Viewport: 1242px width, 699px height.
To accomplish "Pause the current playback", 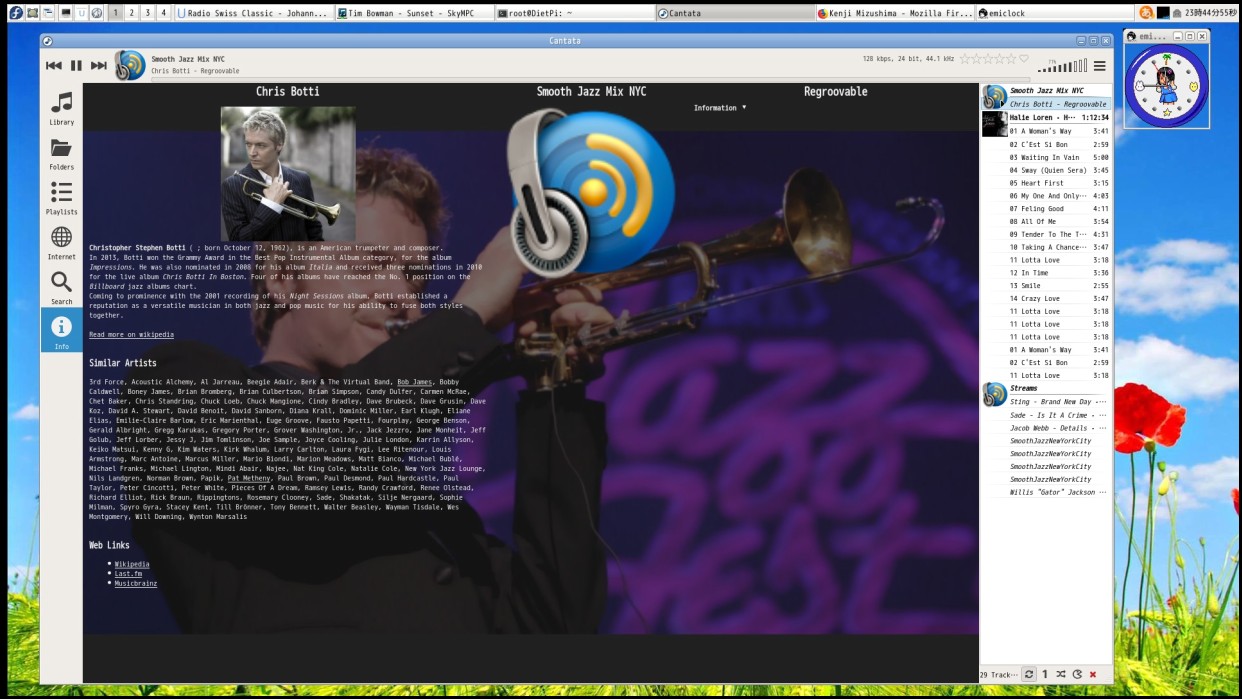I will point(76,66).
